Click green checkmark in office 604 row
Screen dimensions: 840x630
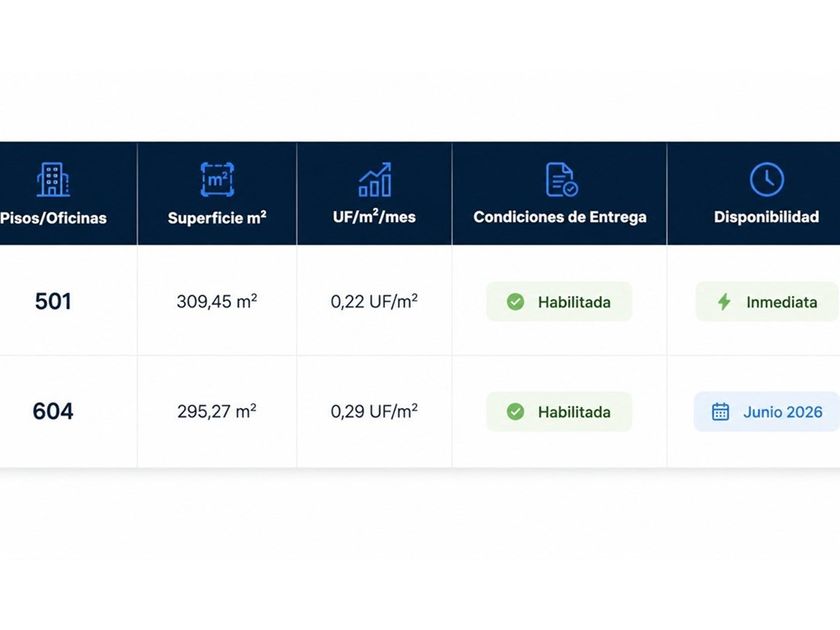(x=515, y=411)
